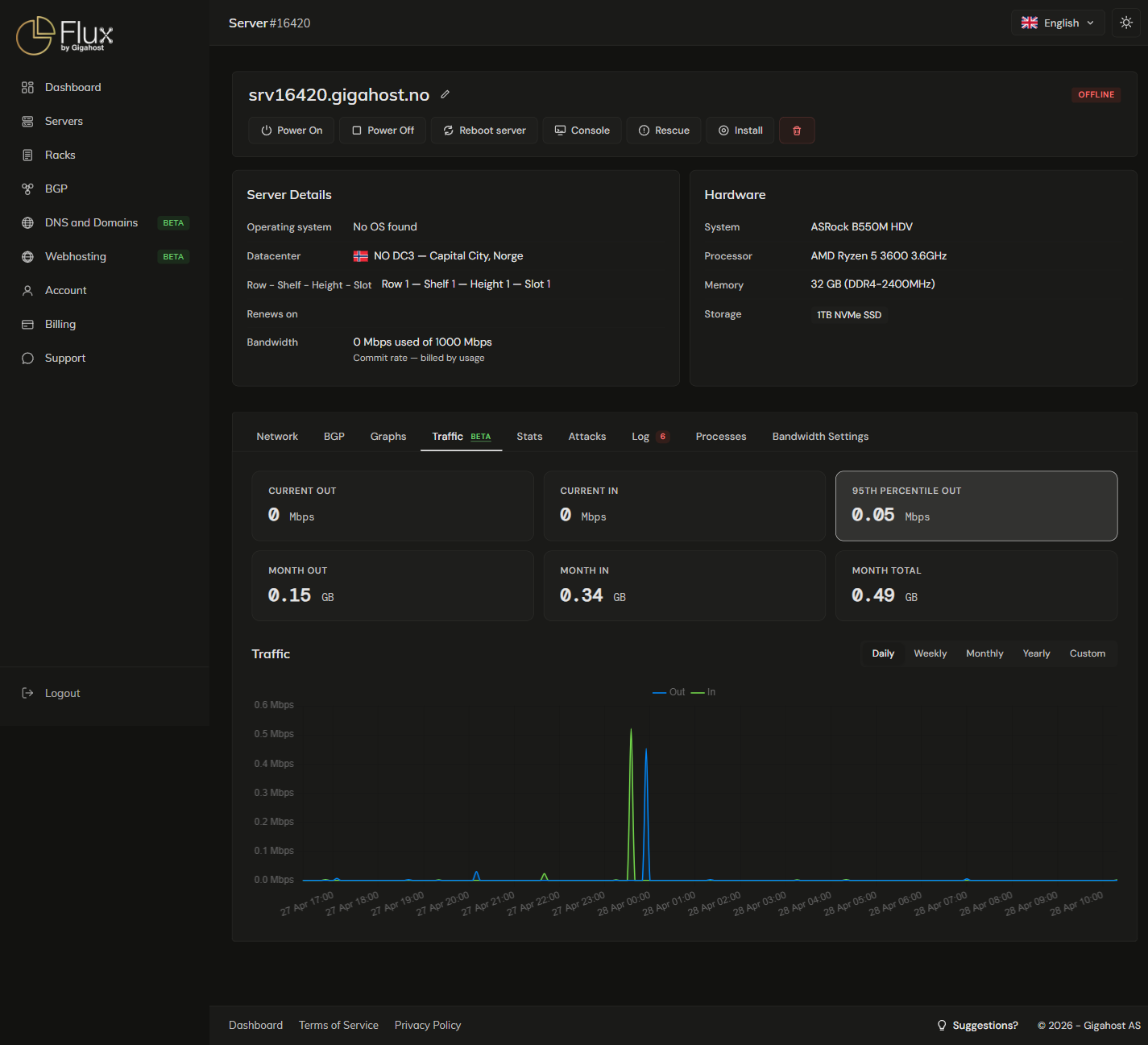1148x1045 pixels.
Task: Click the Month Out stat card
Action: point(392,586)
